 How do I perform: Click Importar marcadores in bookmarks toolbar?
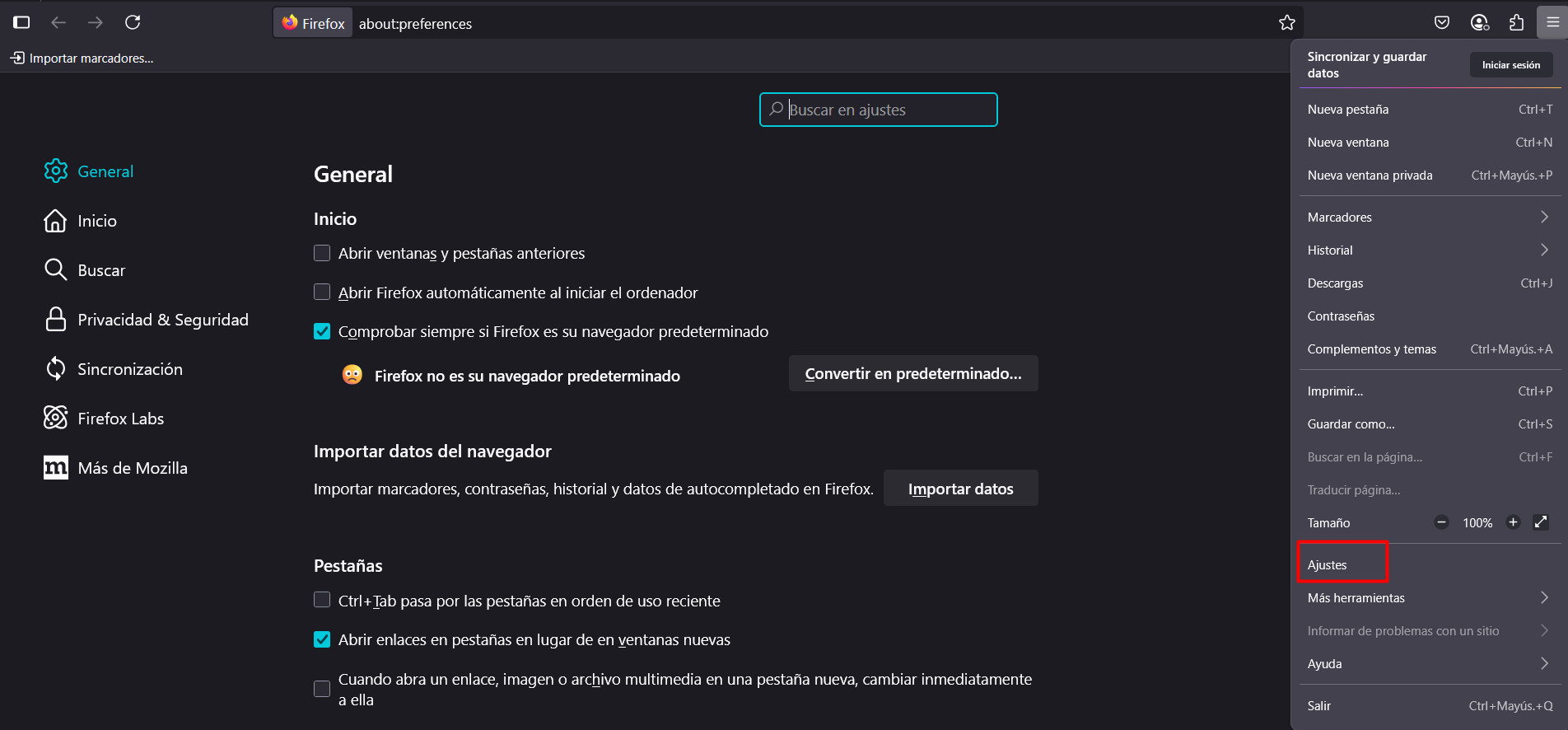(x=82, y=58)
